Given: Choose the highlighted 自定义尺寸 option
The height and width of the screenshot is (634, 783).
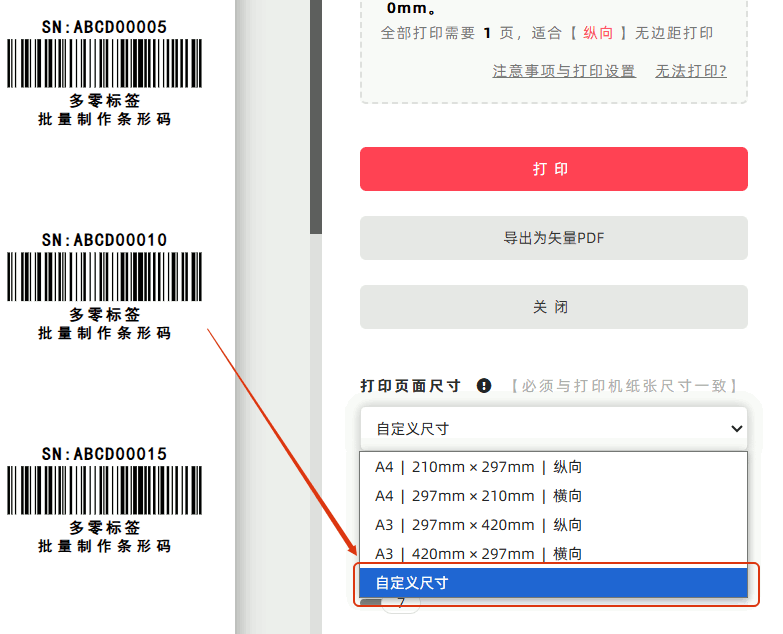Looking at the screenshot, I should coord(553,583).
